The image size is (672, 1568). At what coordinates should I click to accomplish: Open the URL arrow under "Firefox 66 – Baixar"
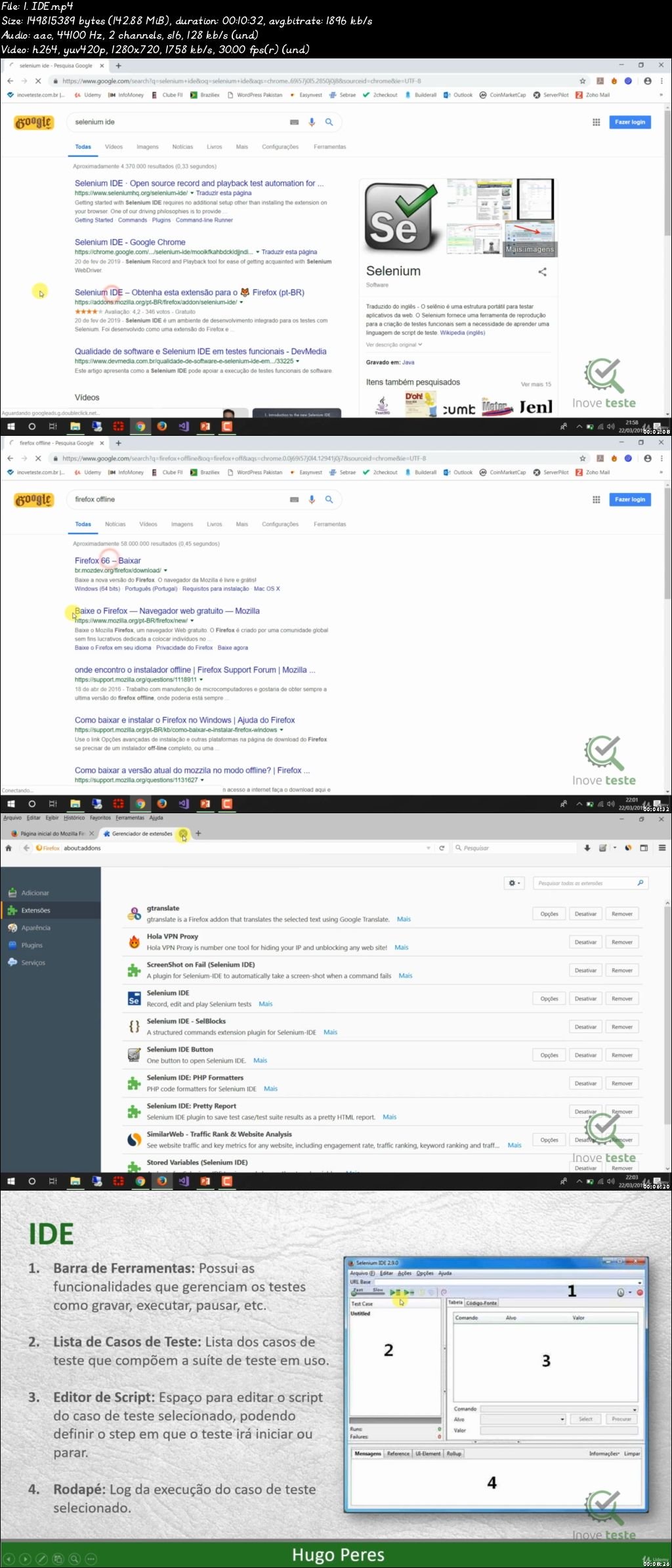point(165,570)
